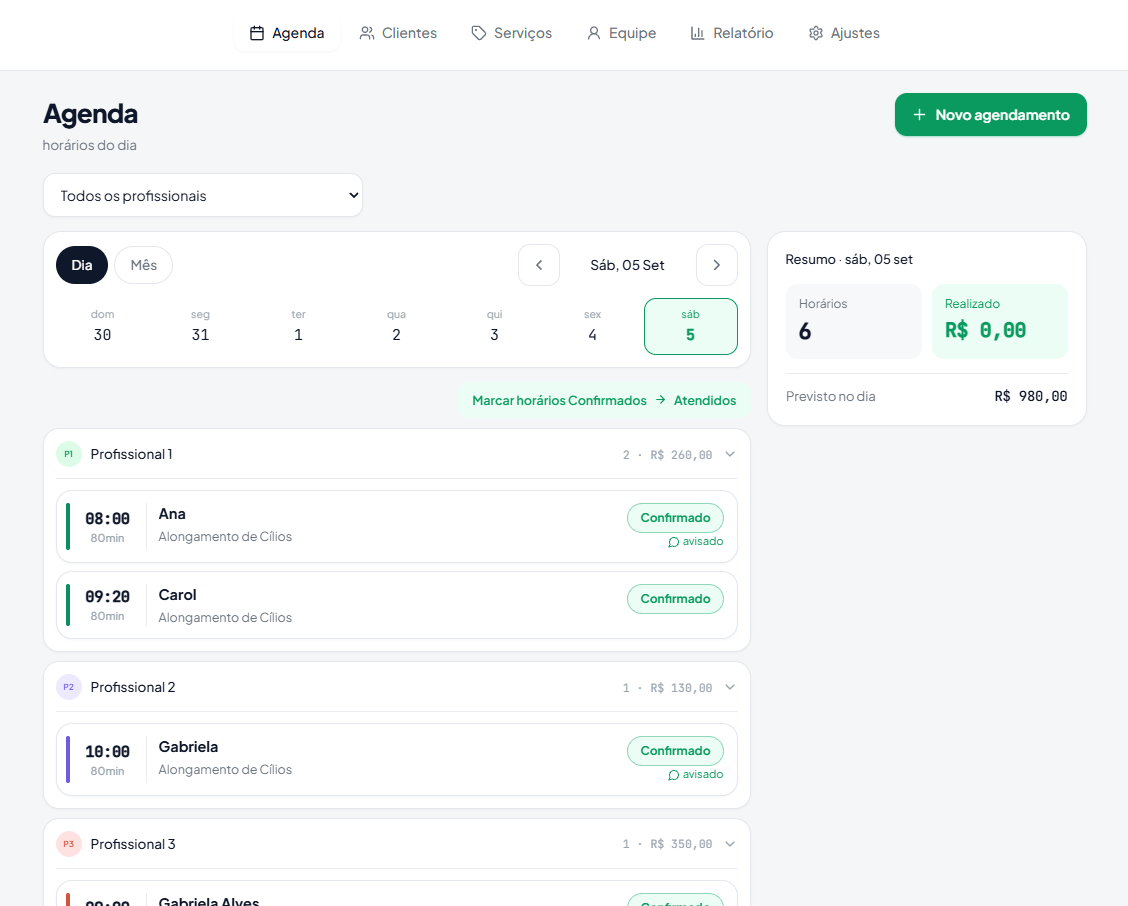Select qua 2 in the week strip
Screen dimensions: 1128x906
click(x=396, y=326)
